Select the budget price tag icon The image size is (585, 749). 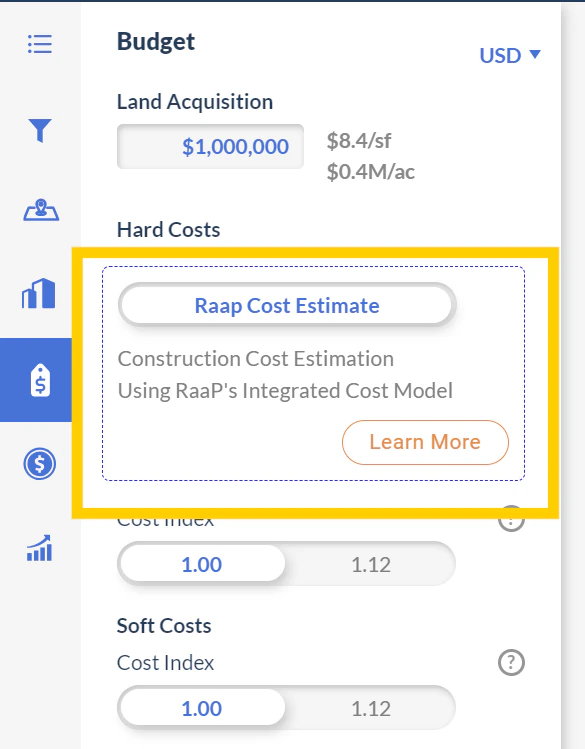[41, 380]
